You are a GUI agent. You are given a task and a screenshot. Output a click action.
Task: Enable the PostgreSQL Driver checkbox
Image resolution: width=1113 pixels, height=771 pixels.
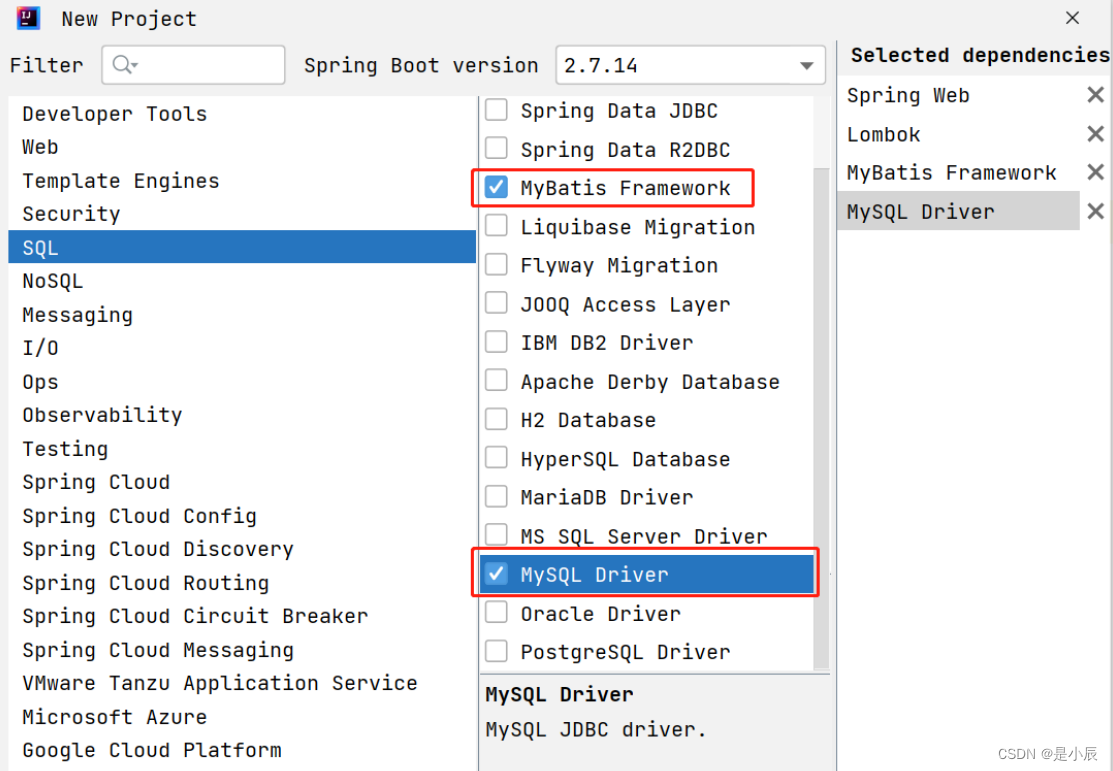pyautogui.click(x=496, y=651)
